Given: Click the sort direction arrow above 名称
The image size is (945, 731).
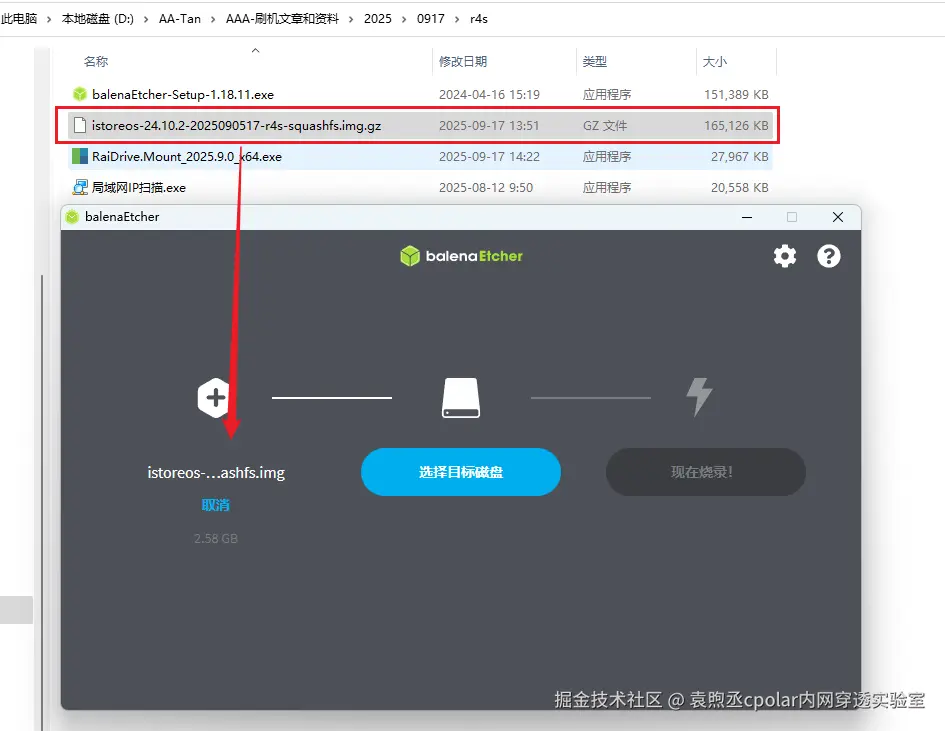Looking at the screenshot, I should (x=256, y=51).
